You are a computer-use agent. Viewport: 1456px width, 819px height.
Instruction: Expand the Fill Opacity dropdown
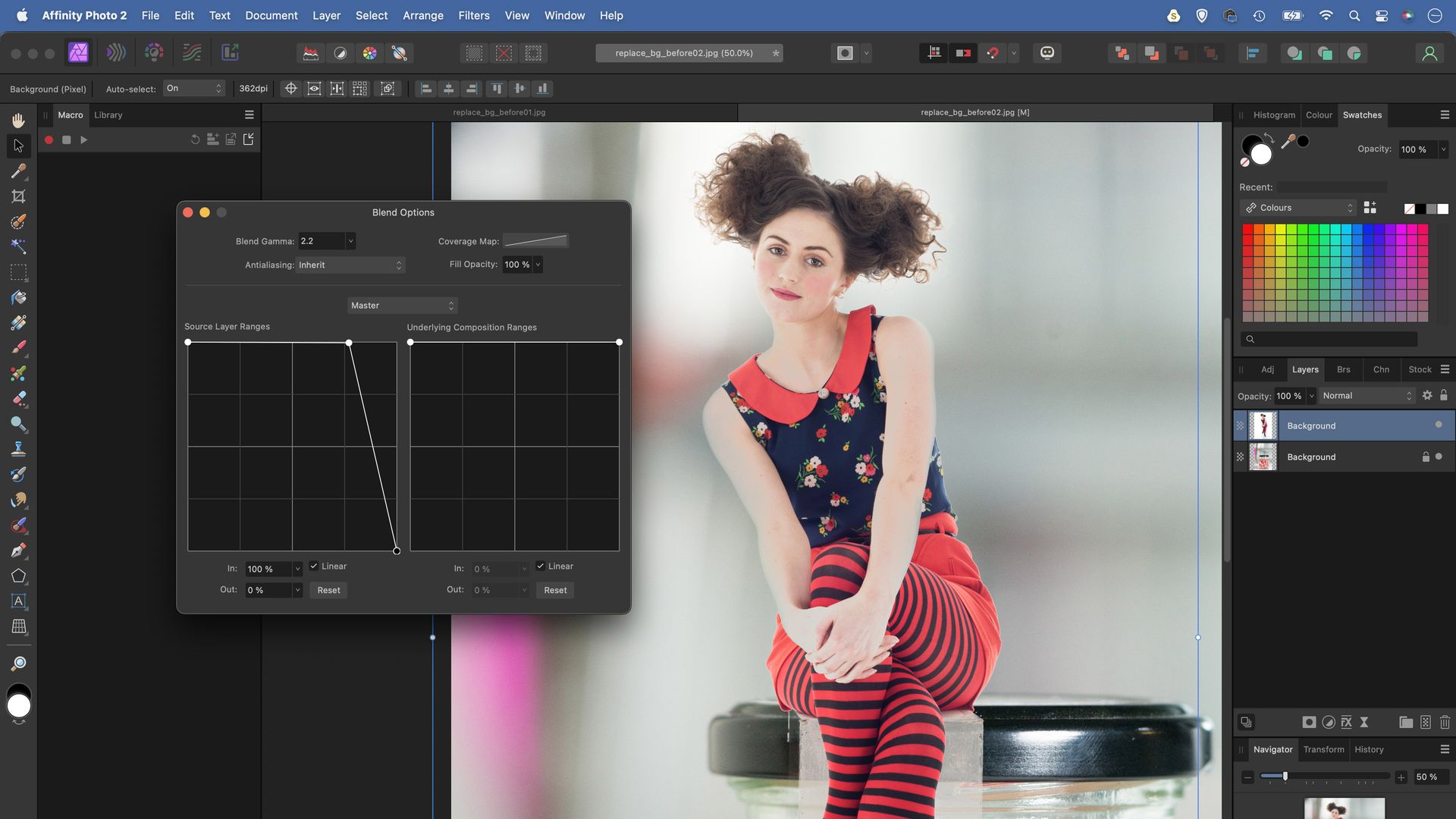[x=538, y=265]
